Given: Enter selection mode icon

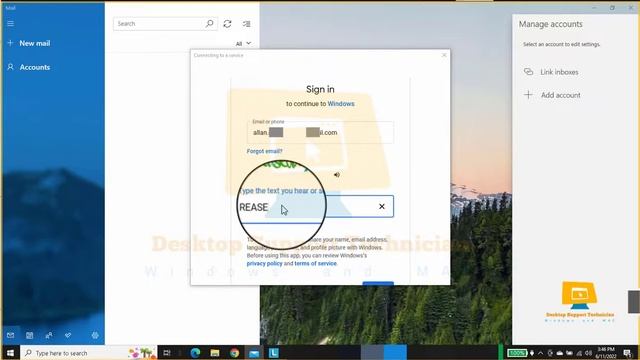Looking at the screenshot, I should click(x=247, y=24).
